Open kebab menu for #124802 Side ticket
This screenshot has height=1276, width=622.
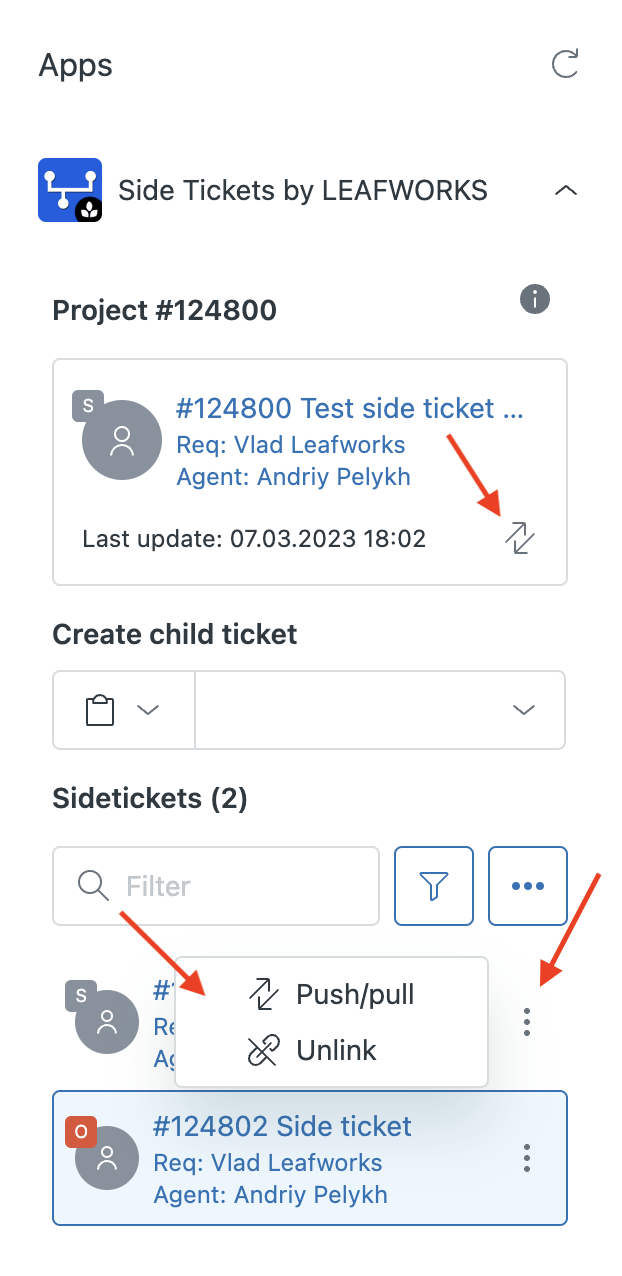point(527,1158)
